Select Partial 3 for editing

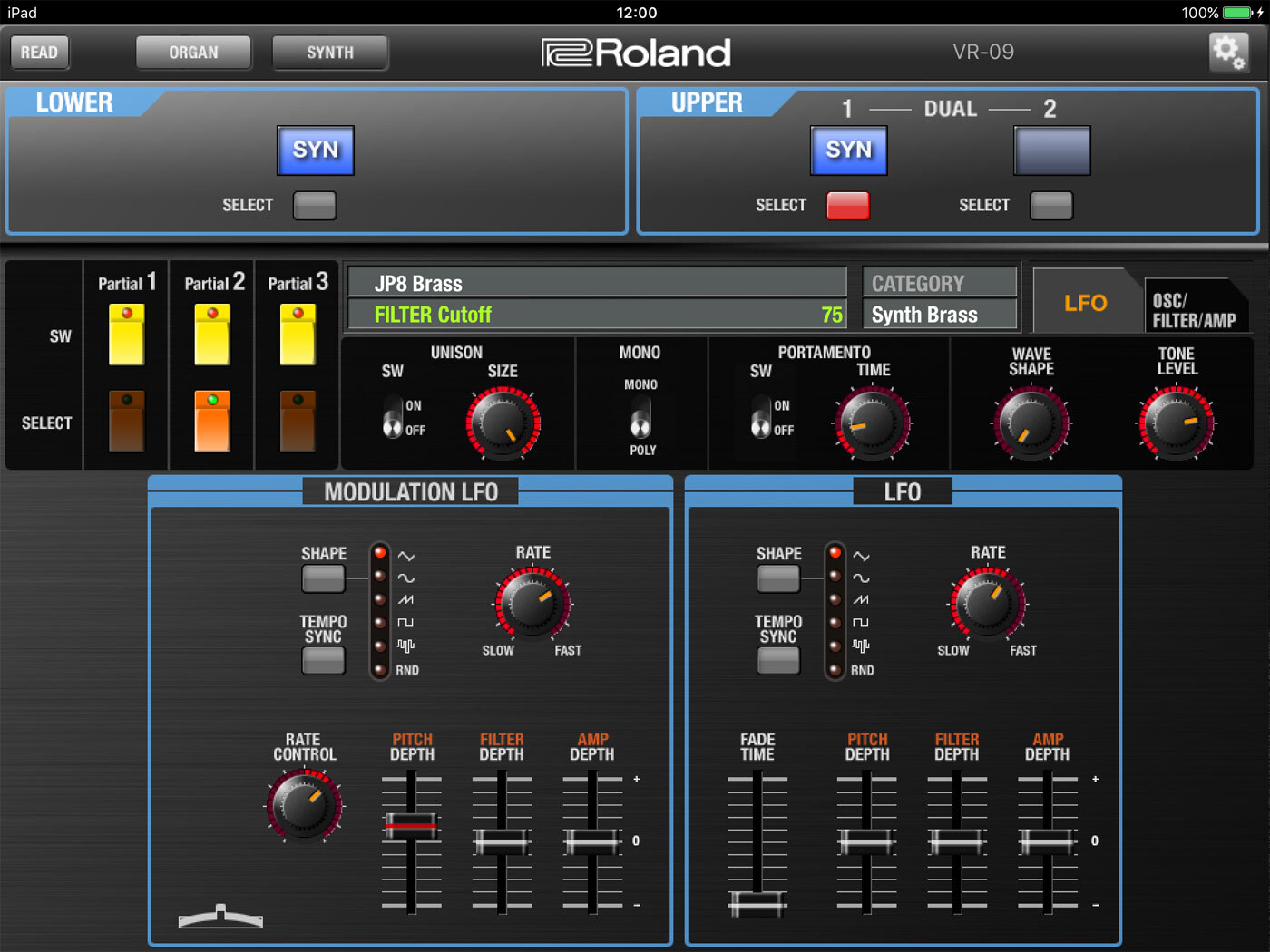coord(298,421)
